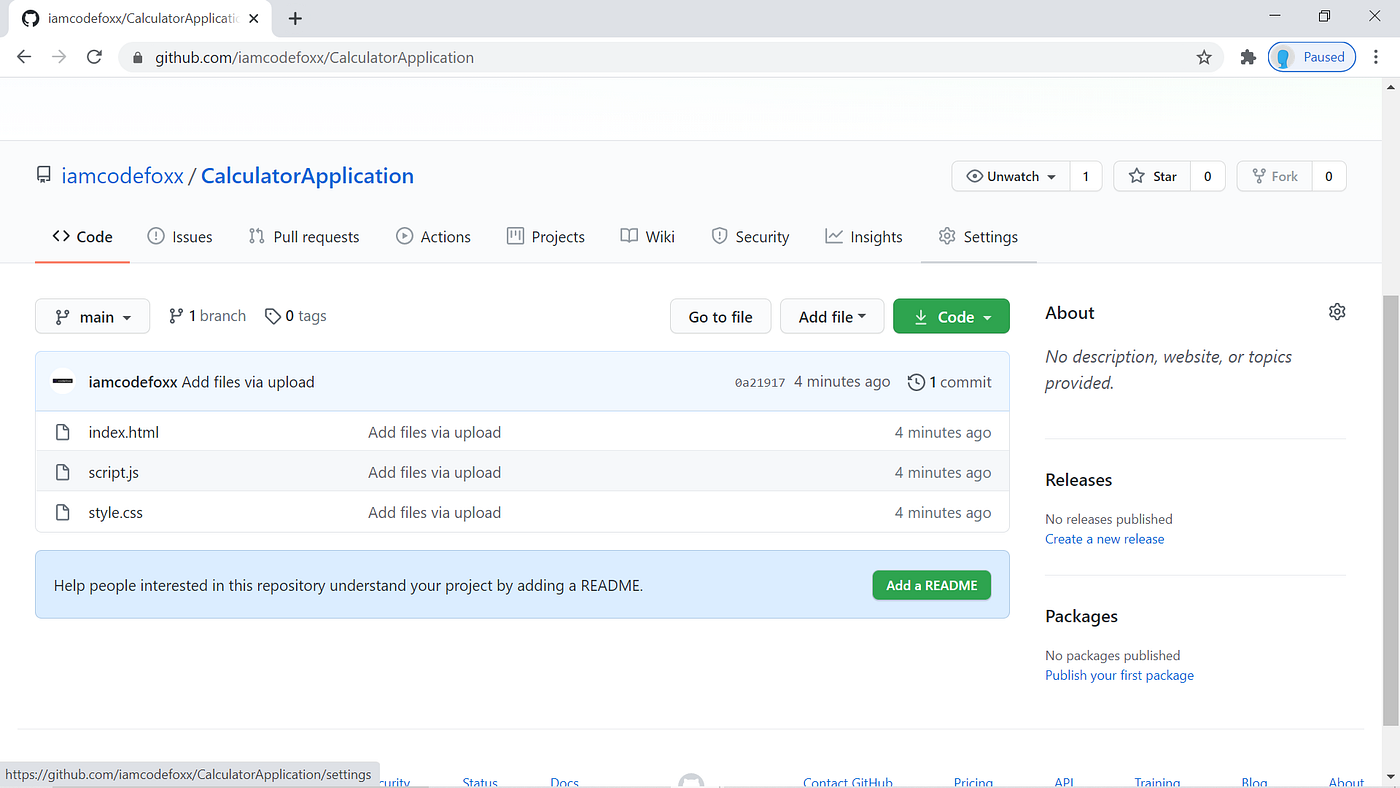Viewport: 1400px width, 788px height.
Task: Click the page vertical scrollbar
Action: 1391,510
